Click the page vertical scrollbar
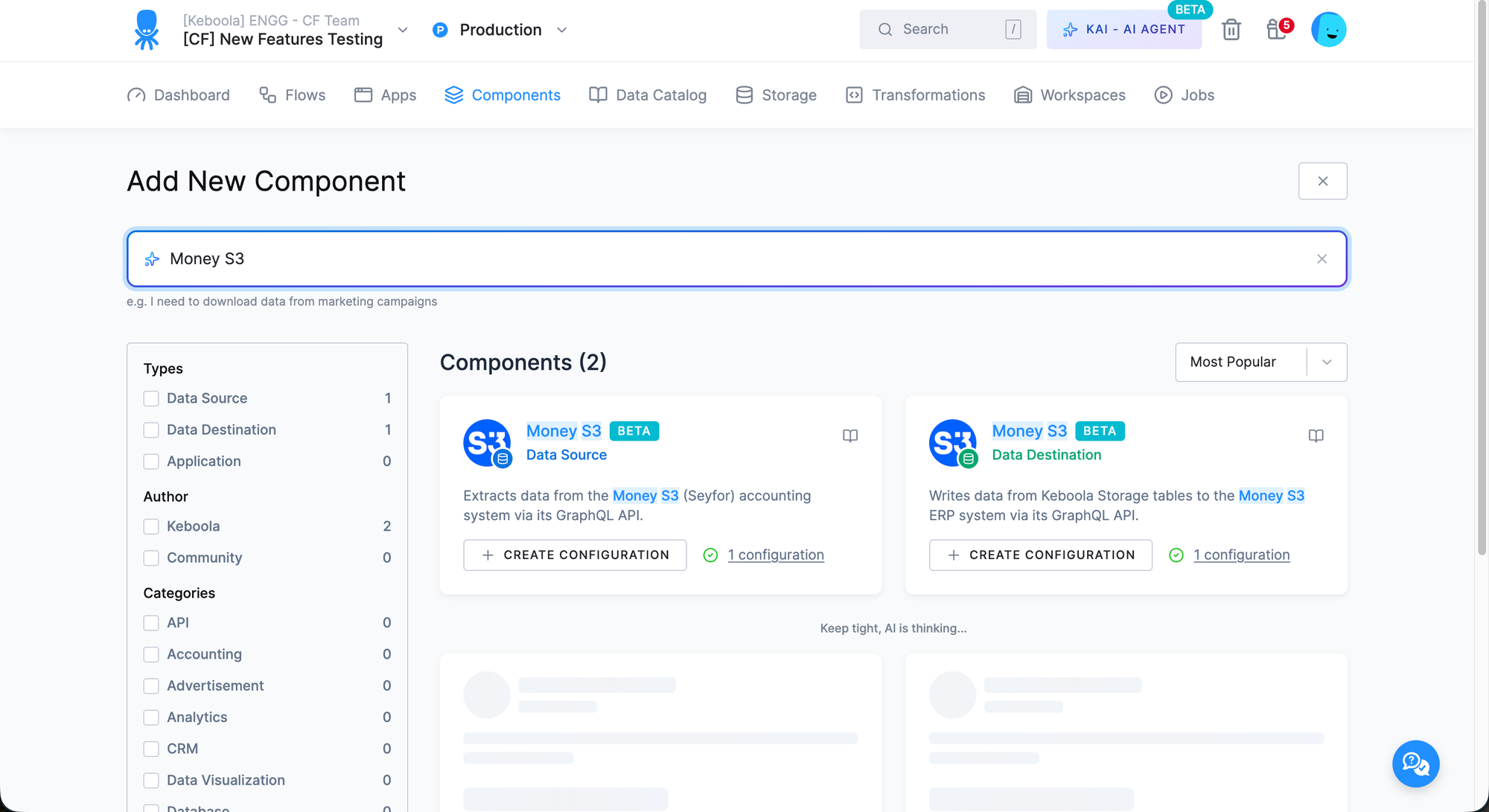The image size is (1489, 812). point(1482,278)
